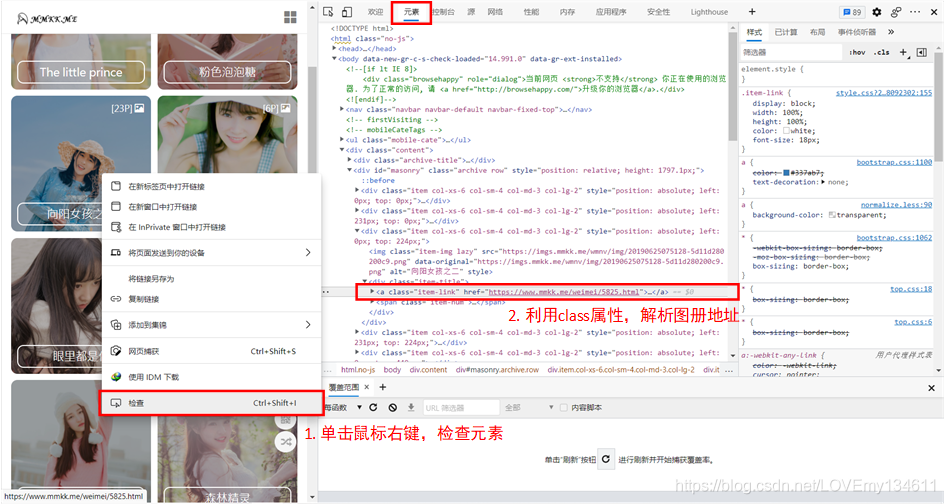Image resolution: width=945 pixels, height=504 pixels.
Task: Expand the div archive-title node
Action: (x=350, y=160)
